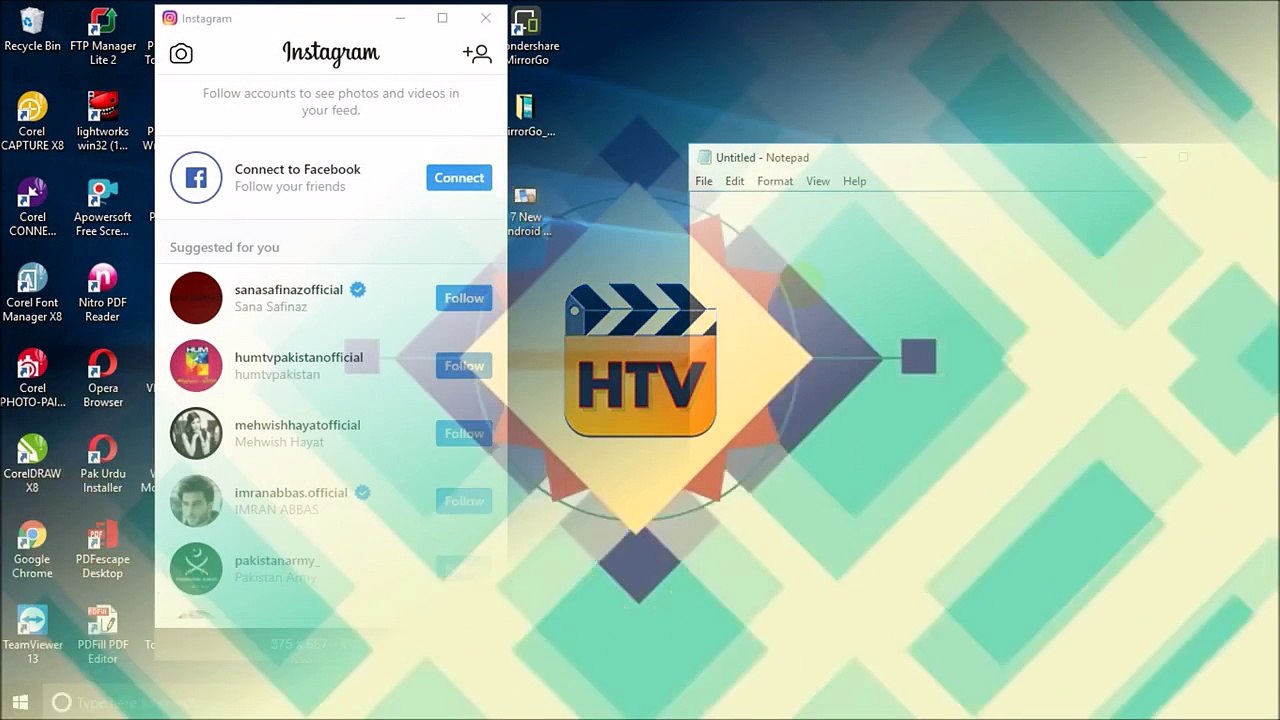This screenshot has height=720, width=1280.
Task: Click Instagram app icon in title bar
Action: (170, 18)
